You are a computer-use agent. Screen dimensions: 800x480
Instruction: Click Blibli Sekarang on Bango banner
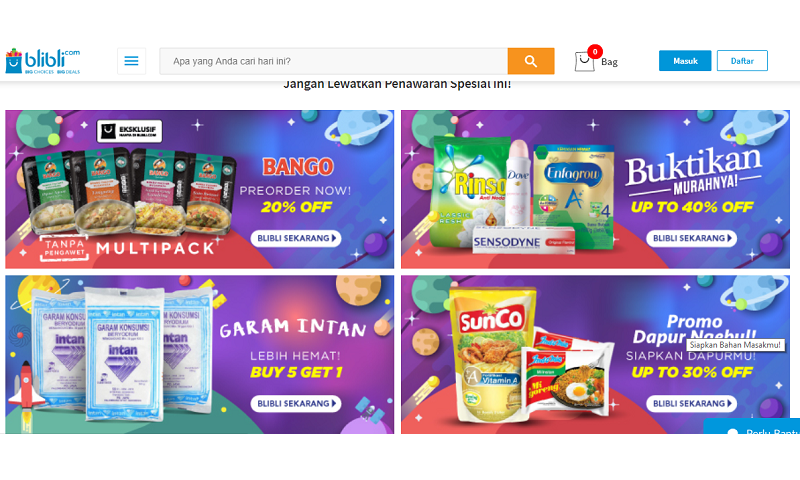point(296,238)
